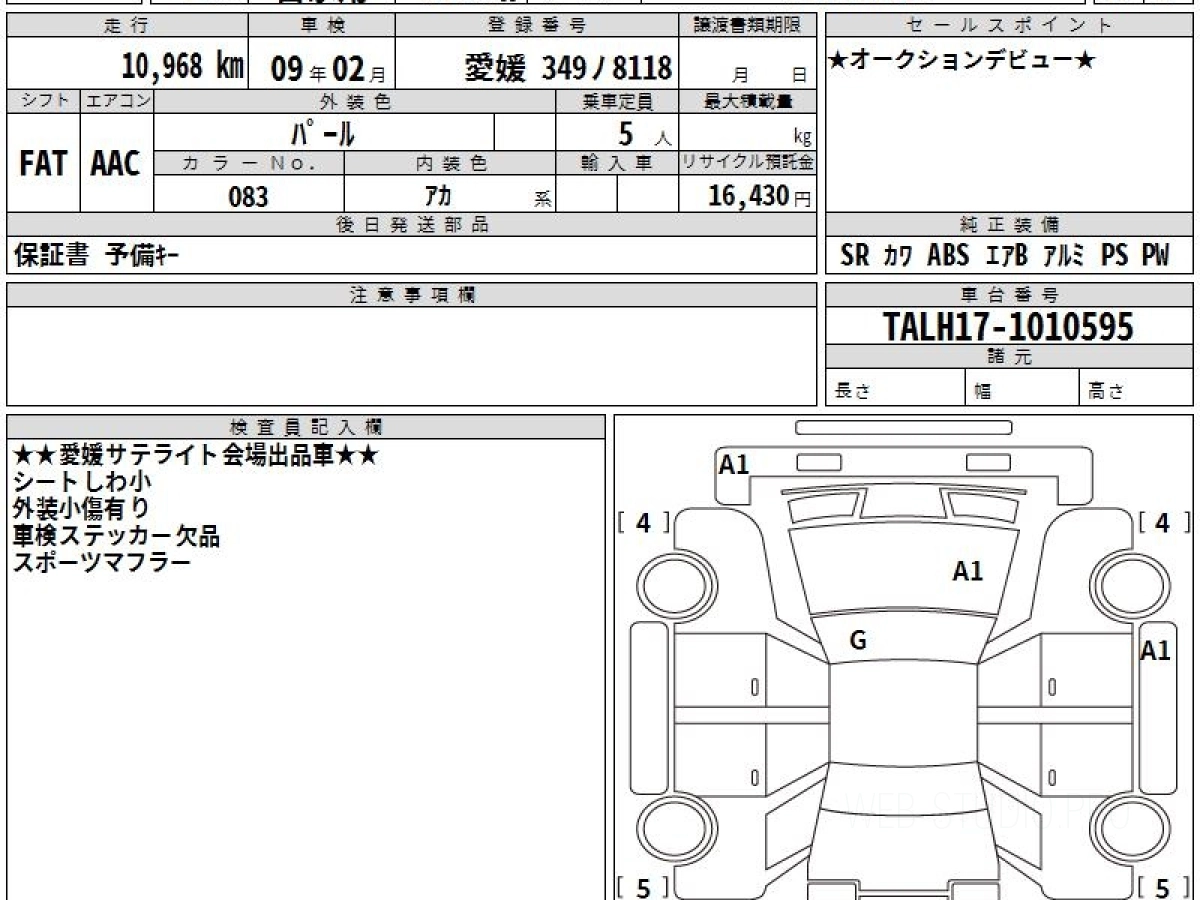1200x900 pixels.
Task: Select registration number 愛媛 349ノ8118
Action: point(568,68)
